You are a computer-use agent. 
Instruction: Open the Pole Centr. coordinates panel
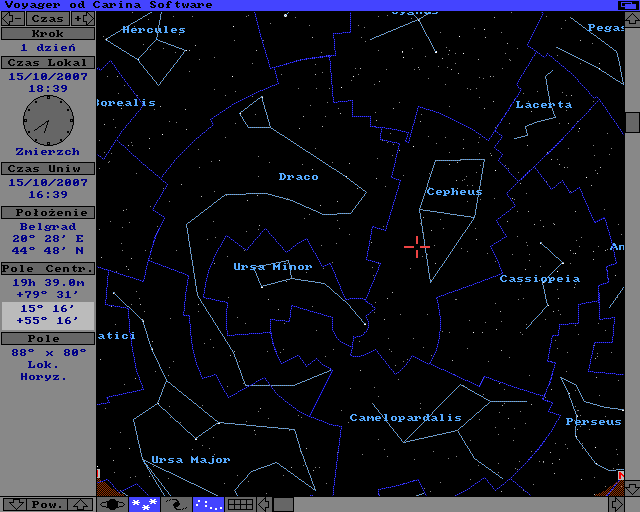(x=47, y=268)
